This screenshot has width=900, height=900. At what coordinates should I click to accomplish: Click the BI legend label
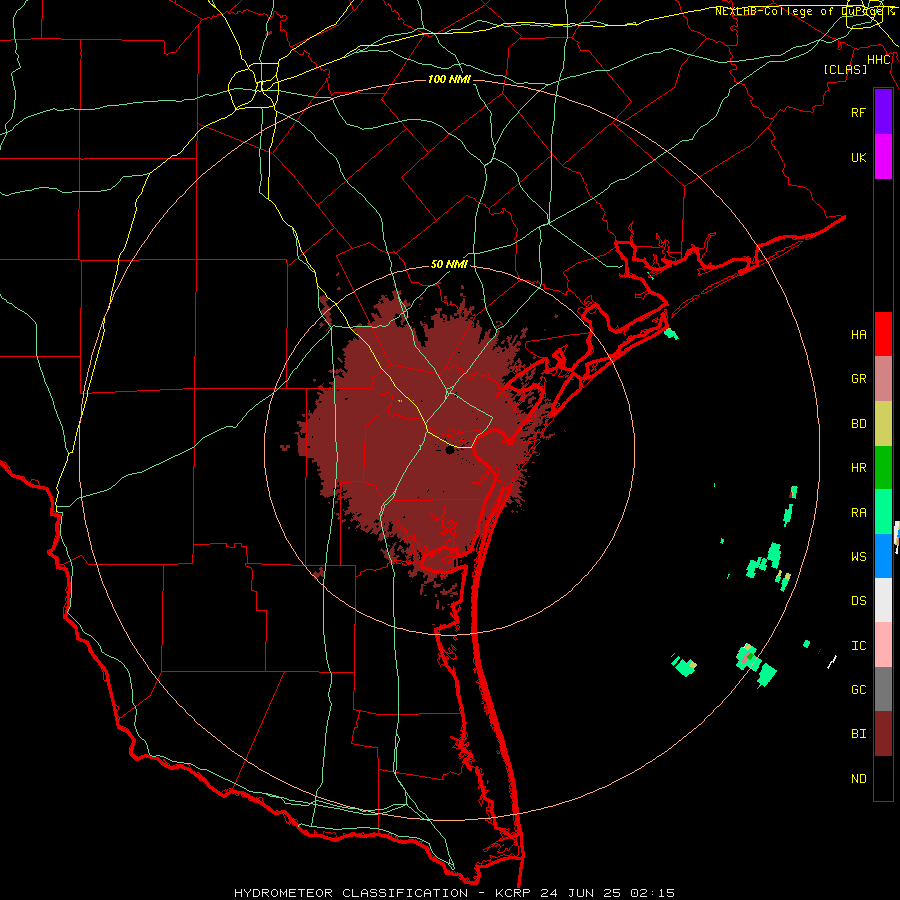pos(858,734)
